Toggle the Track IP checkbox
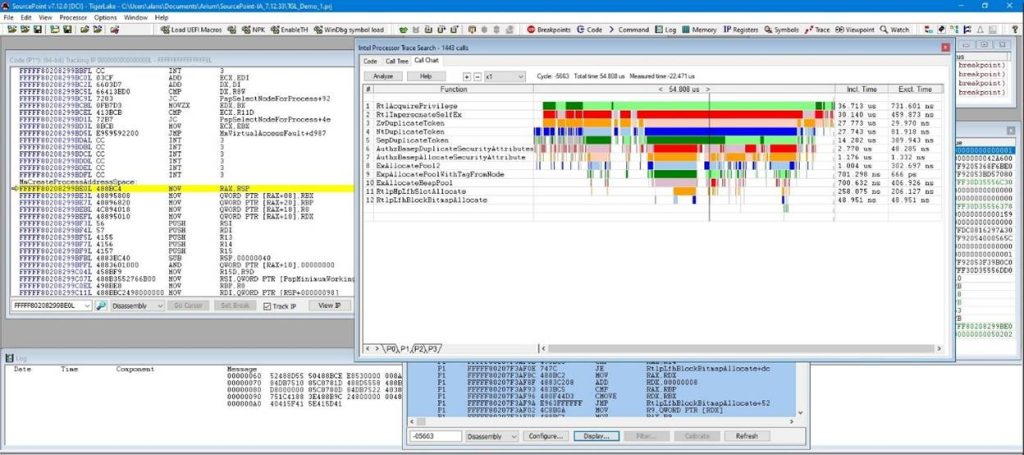1024x455 pixels. 267,305
